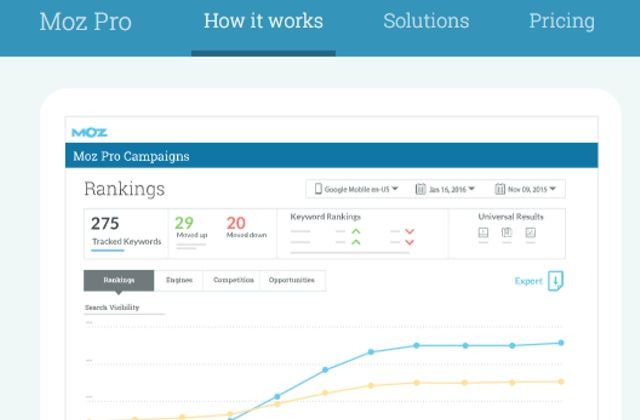
Task: Click the bottom green up arrow in Keyword Rankings
Action: coord(355,242)
